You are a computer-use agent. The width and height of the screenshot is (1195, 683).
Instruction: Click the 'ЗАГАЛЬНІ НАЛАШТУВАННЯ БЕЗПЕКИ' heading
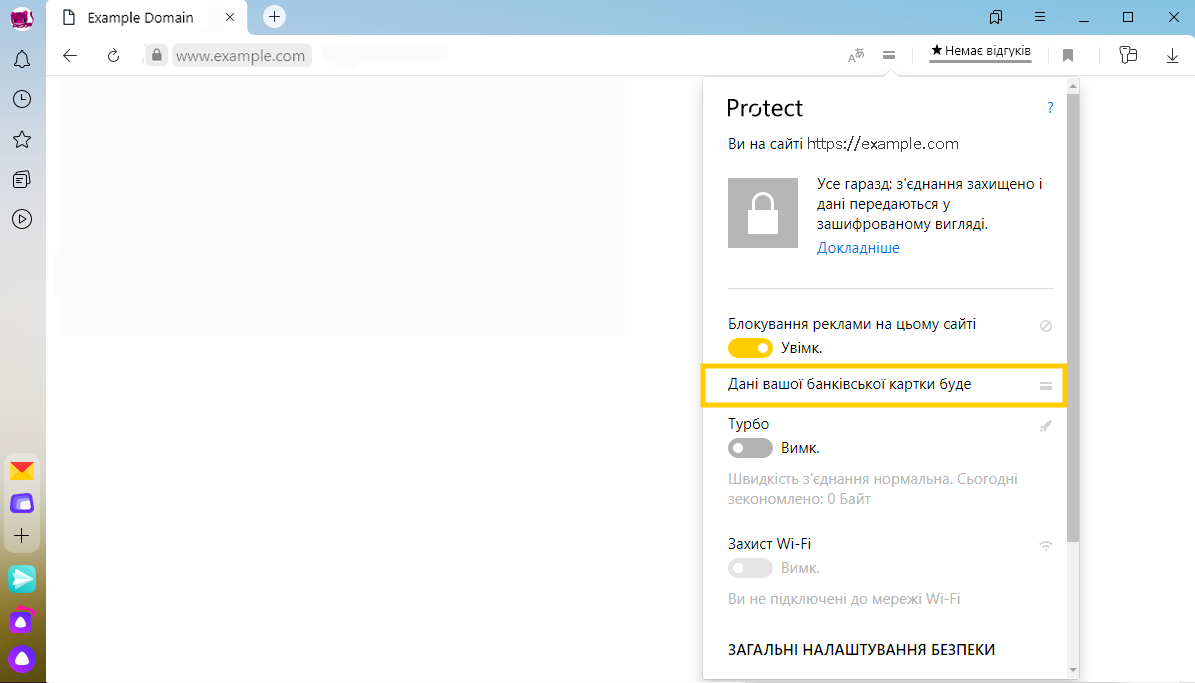(x=861, y=649)
